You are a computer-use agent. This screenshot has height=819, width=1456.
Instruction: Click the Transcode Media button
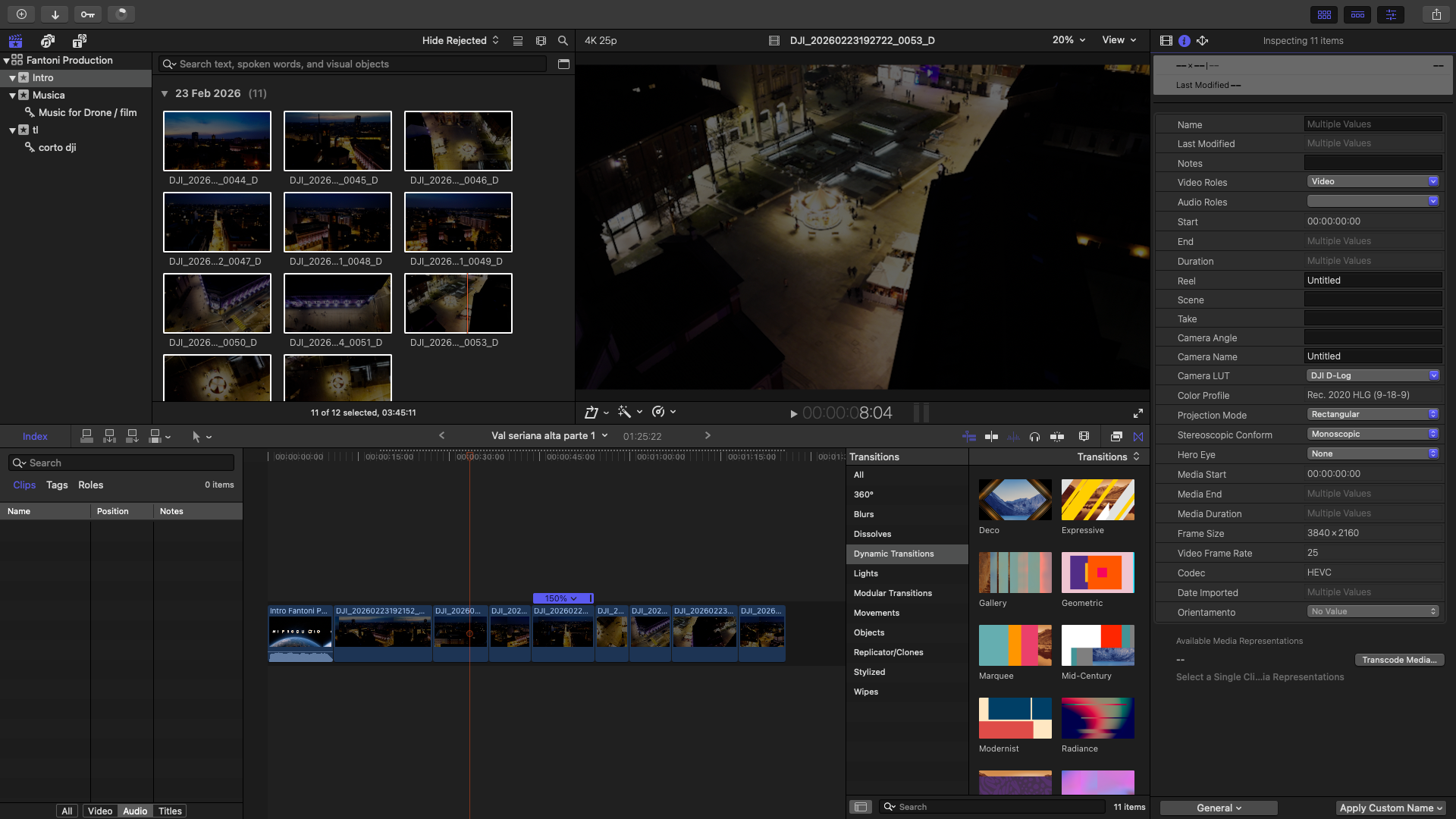[x=1399, y=660]
